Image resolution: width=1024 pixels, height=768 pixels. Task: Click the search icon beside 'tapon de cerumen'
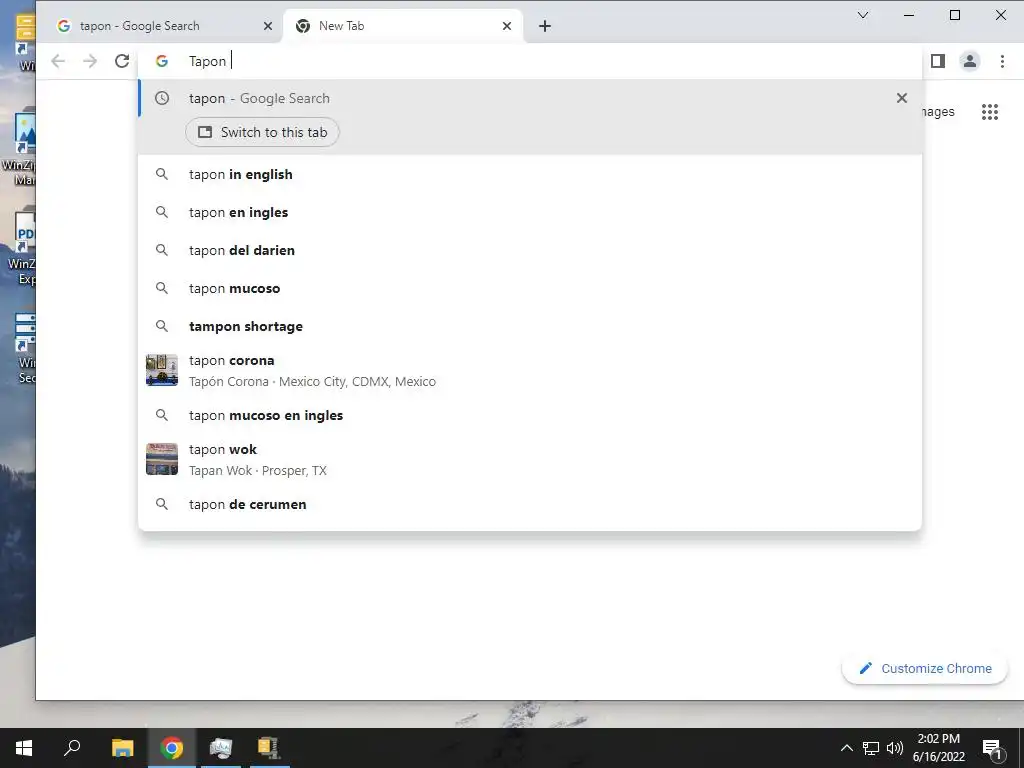click(x=162, y=504)
